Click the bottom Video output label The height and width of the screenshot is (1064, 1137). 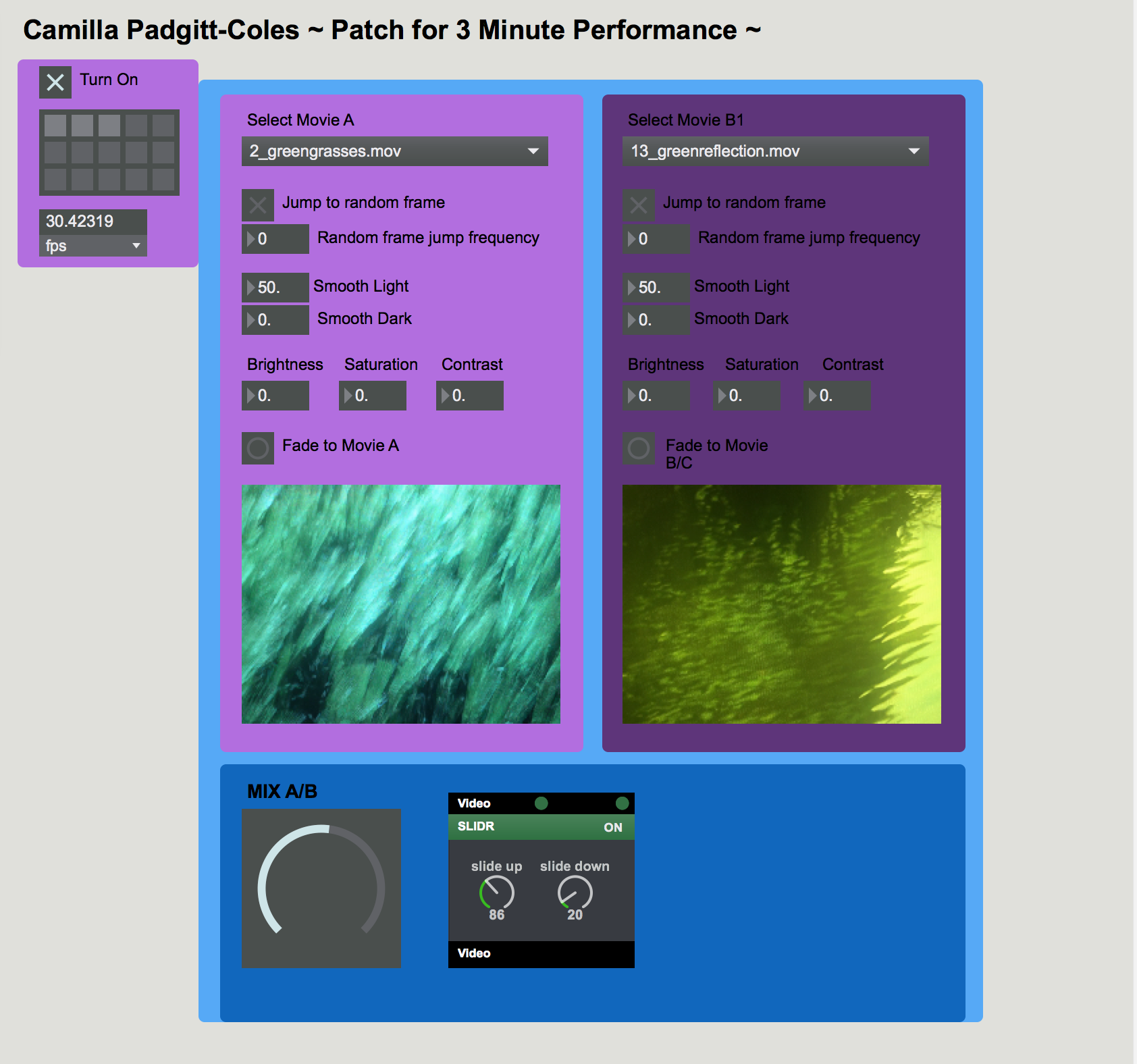[474, 953]
